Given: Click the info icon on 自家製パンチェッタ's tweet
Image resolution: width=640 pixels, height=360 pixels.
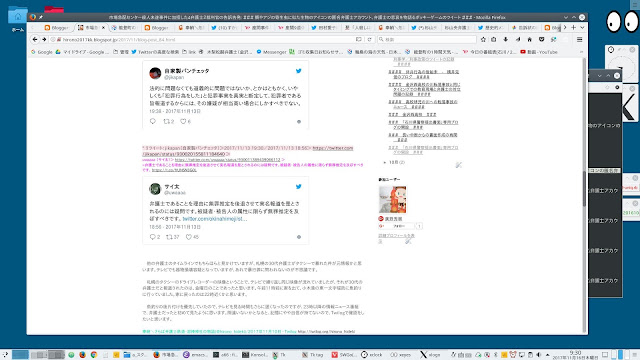Looking at the screenshot, I should [299, 122].
